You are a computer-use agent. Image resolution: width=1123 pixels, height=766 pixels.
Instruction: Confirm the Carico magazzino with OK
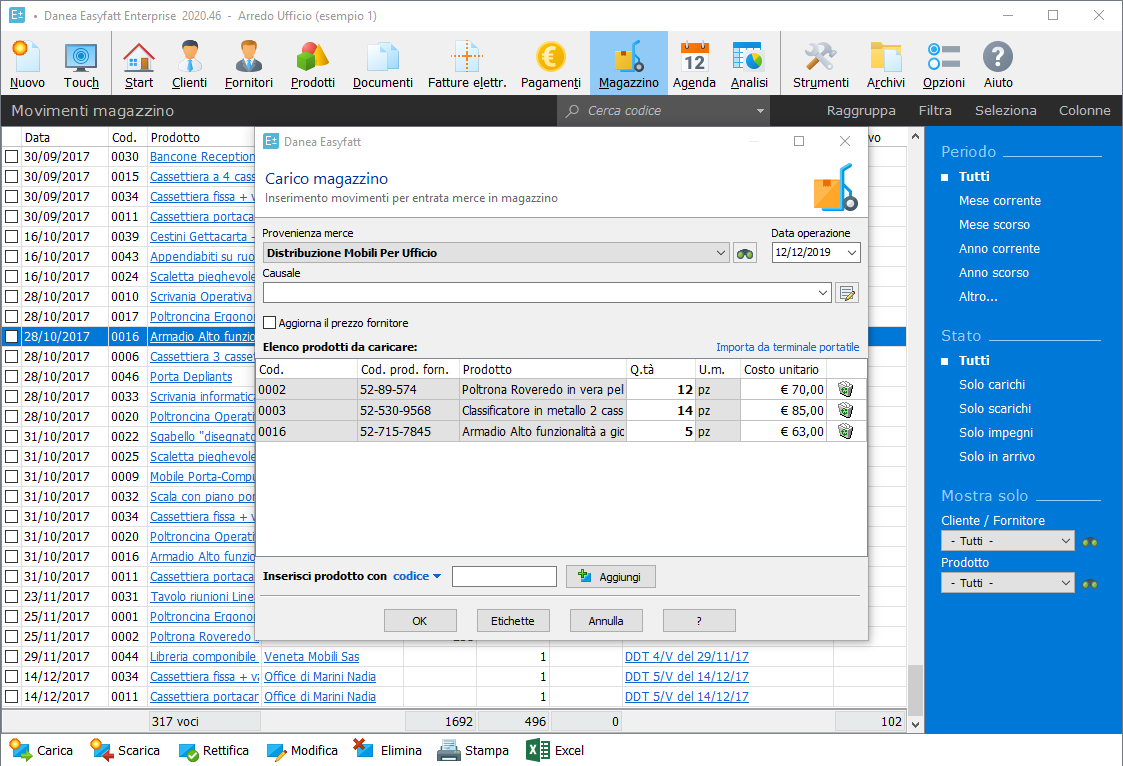tap(420, 620)
